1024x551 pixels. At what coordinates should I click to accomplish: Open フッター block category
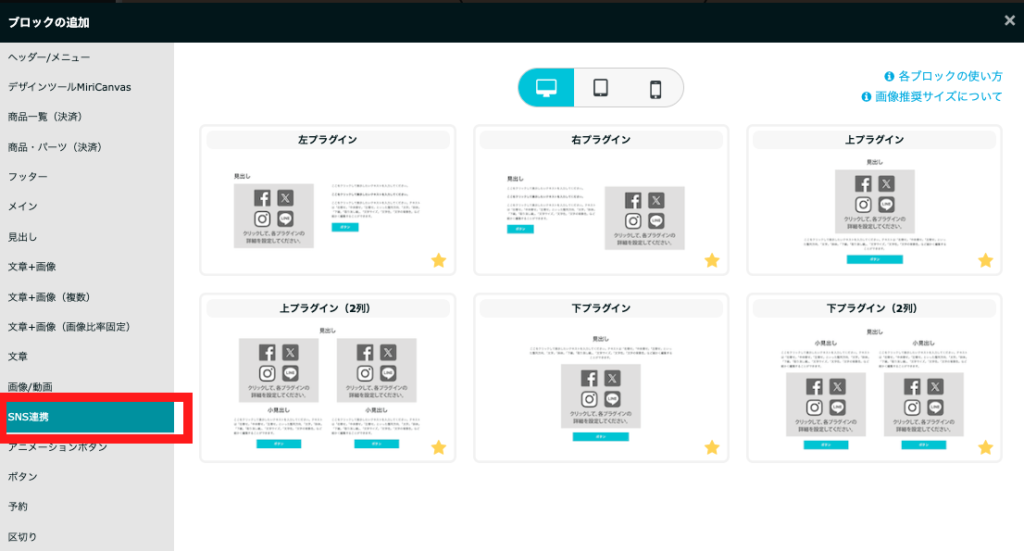[28, 177]
